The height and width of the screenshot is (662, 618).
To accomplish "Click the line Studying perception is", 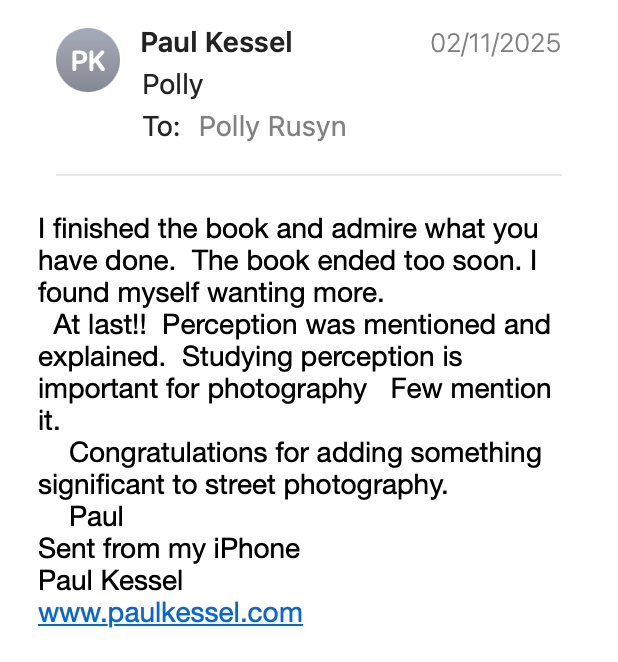I will (x=322, y=358).
